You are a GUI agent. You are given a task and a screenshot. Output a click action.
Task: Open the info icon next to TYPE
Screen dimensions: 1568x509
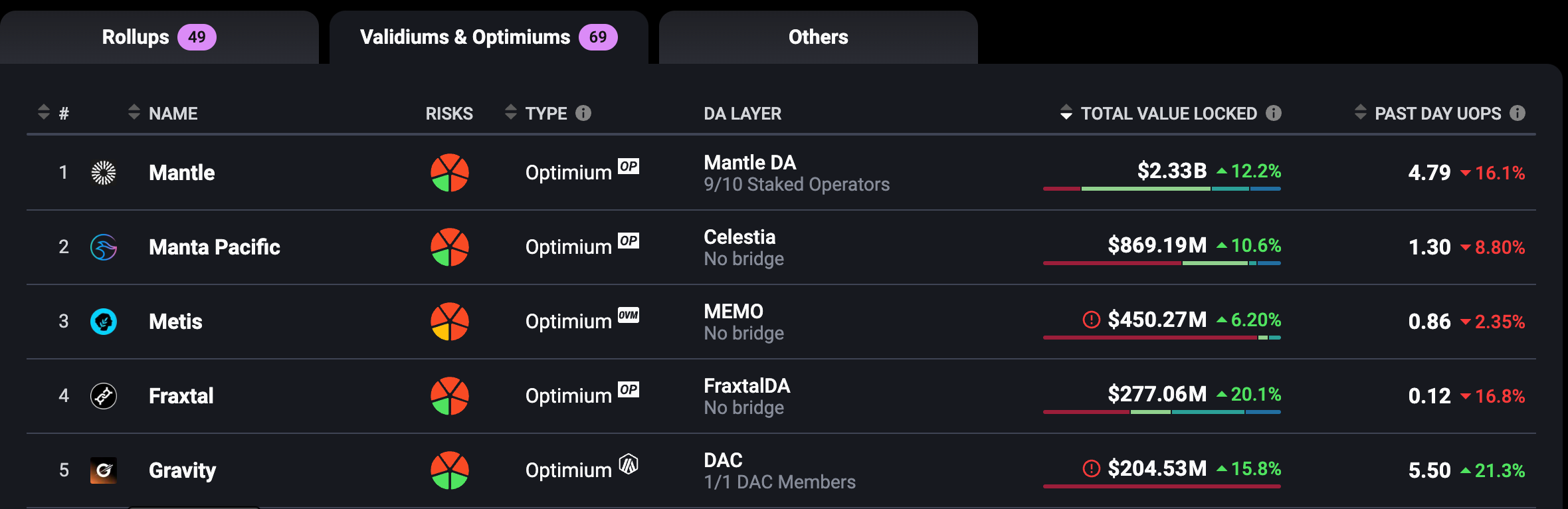583,113
